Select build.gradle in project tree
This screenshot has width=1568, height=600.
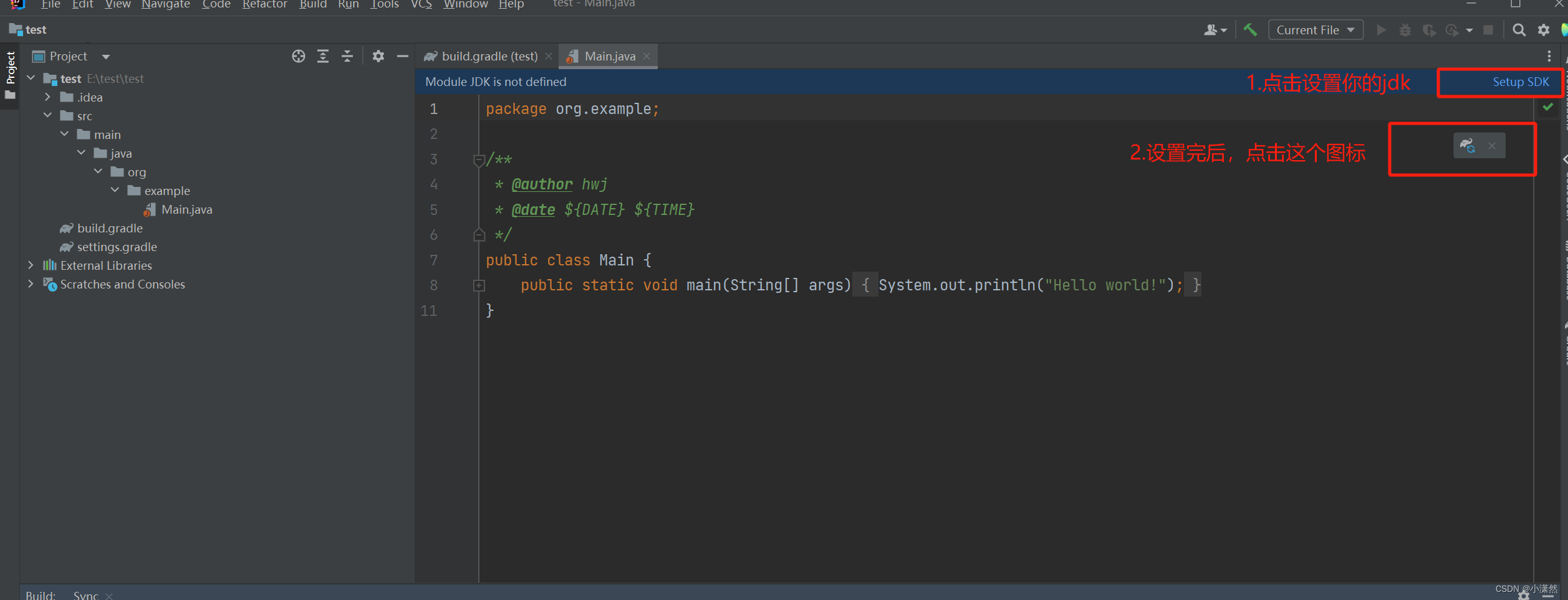click(110, 228)
